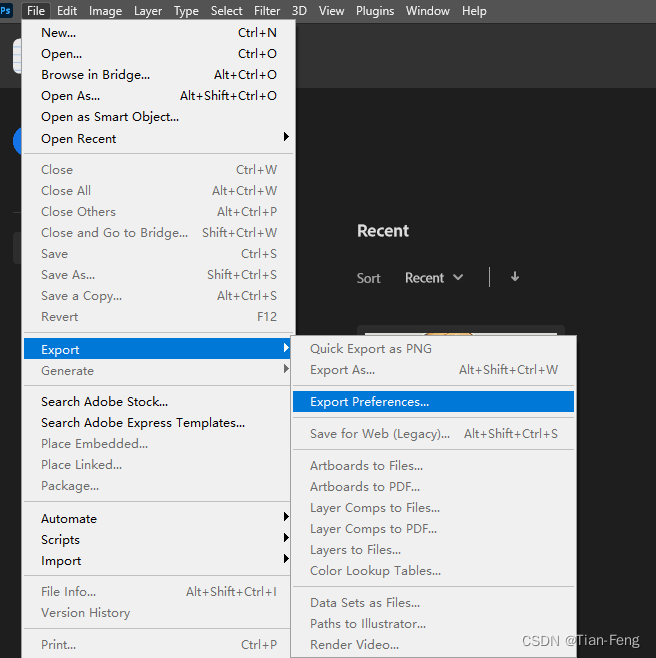Select Layer Comps to Files...
Image resolution: width=656 pixels, height=658 pixels.
(x=434, y=508)
